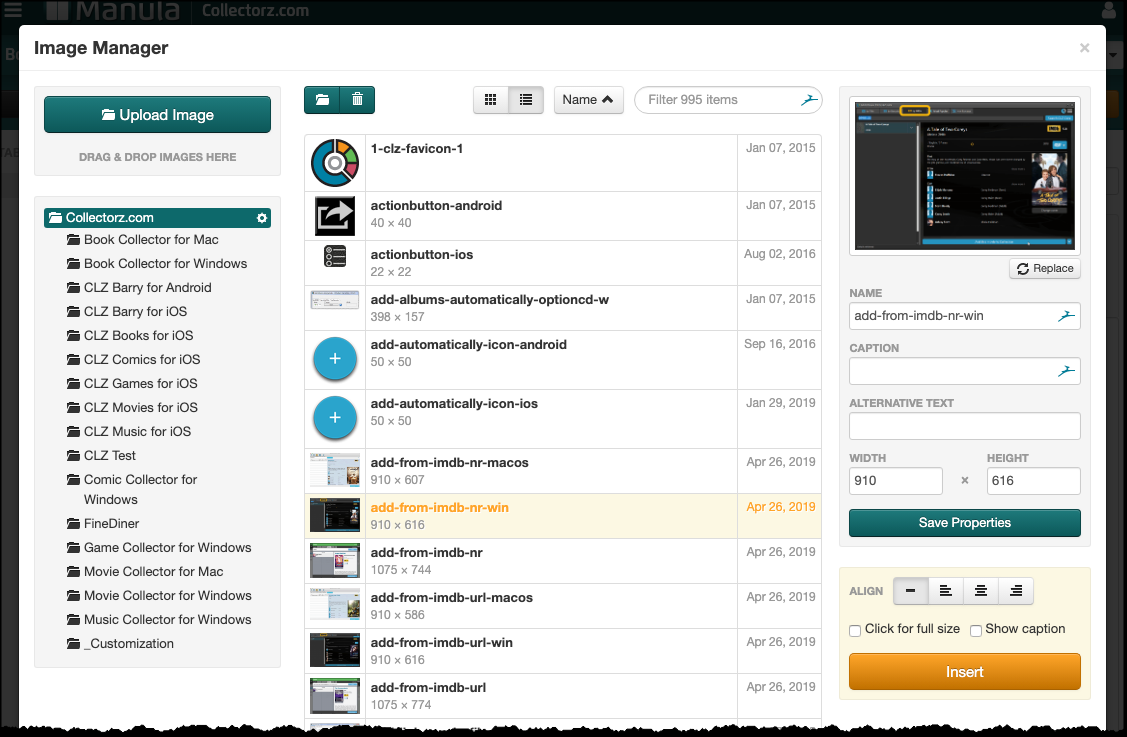Open the hamburger menu in Manula header
The width and height of the screenshot is (1127, 737).
(13, 9)
